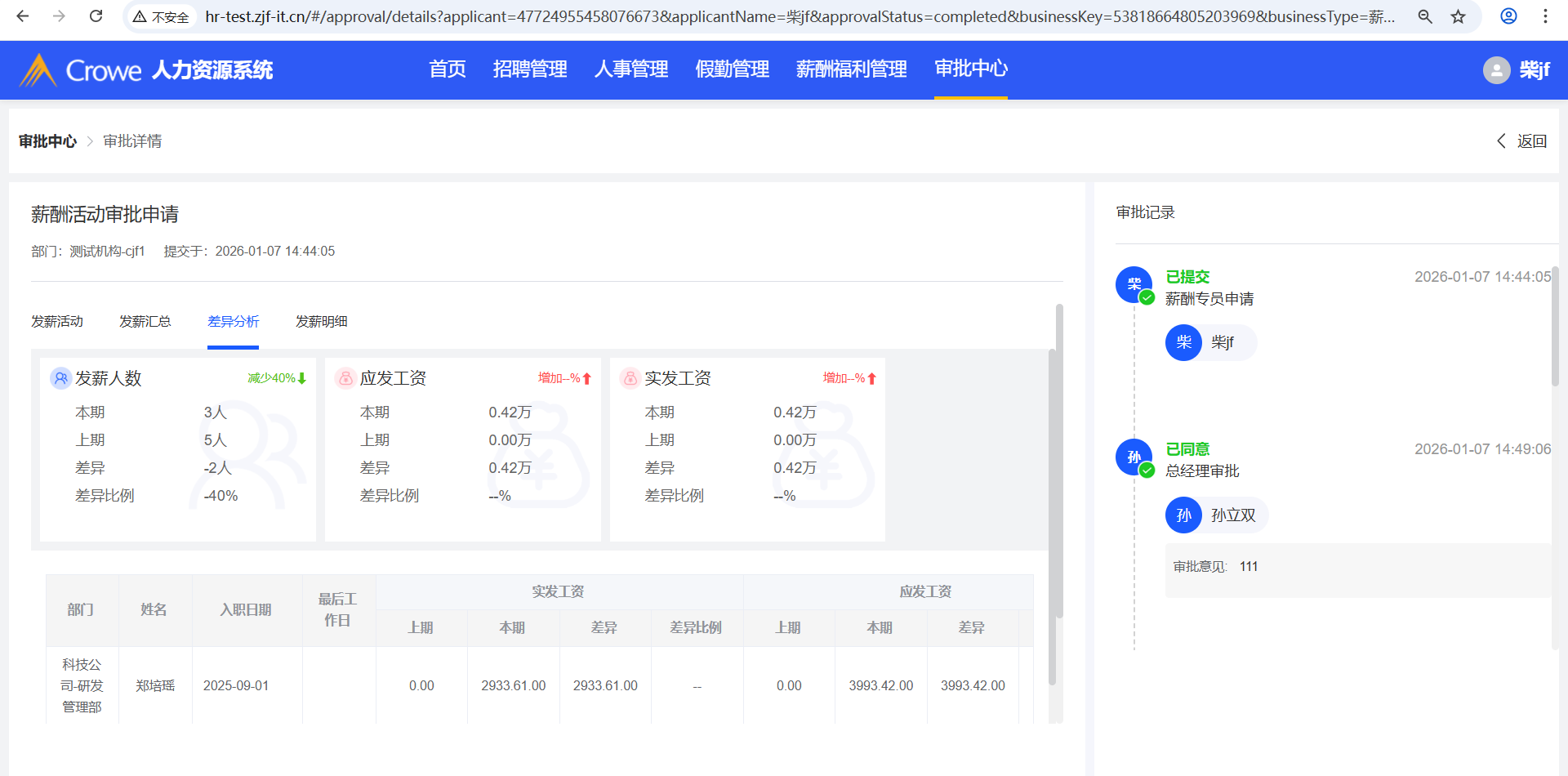Image resolution: width=1568 pixels, height=776 pixels.
Task: Click the 发薪人数 people icon
Action: (60, 378)
